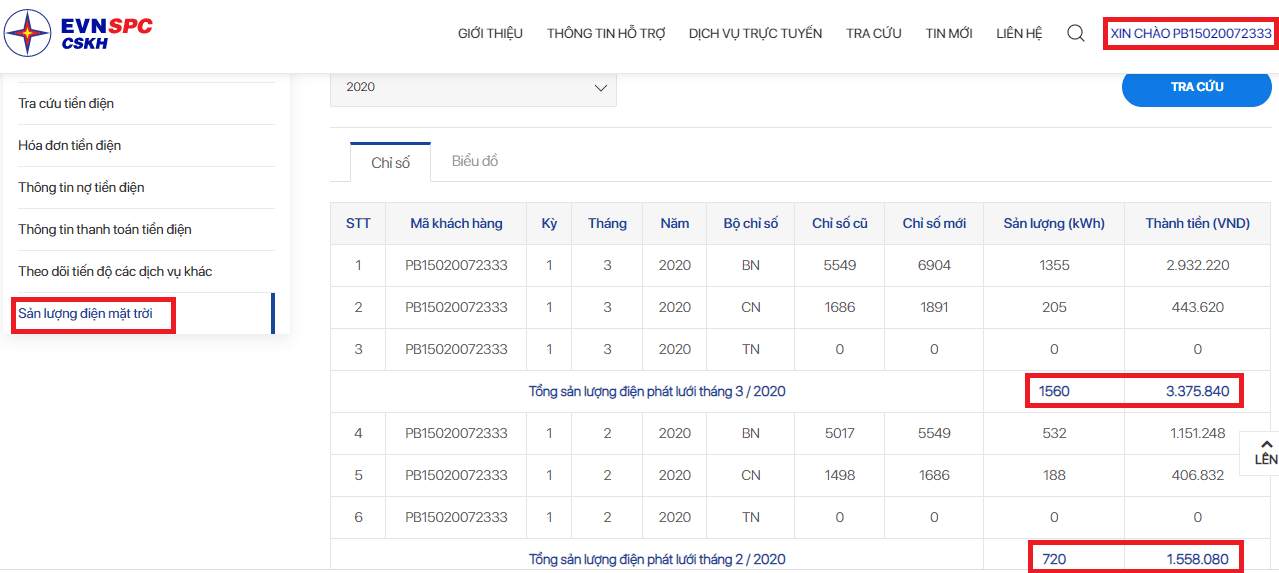This screenshot has height=573, width=1279.
Task: Open DỊCH VỤ TRỰC TUYẾN menu
Action: click(x=755, y=33)
